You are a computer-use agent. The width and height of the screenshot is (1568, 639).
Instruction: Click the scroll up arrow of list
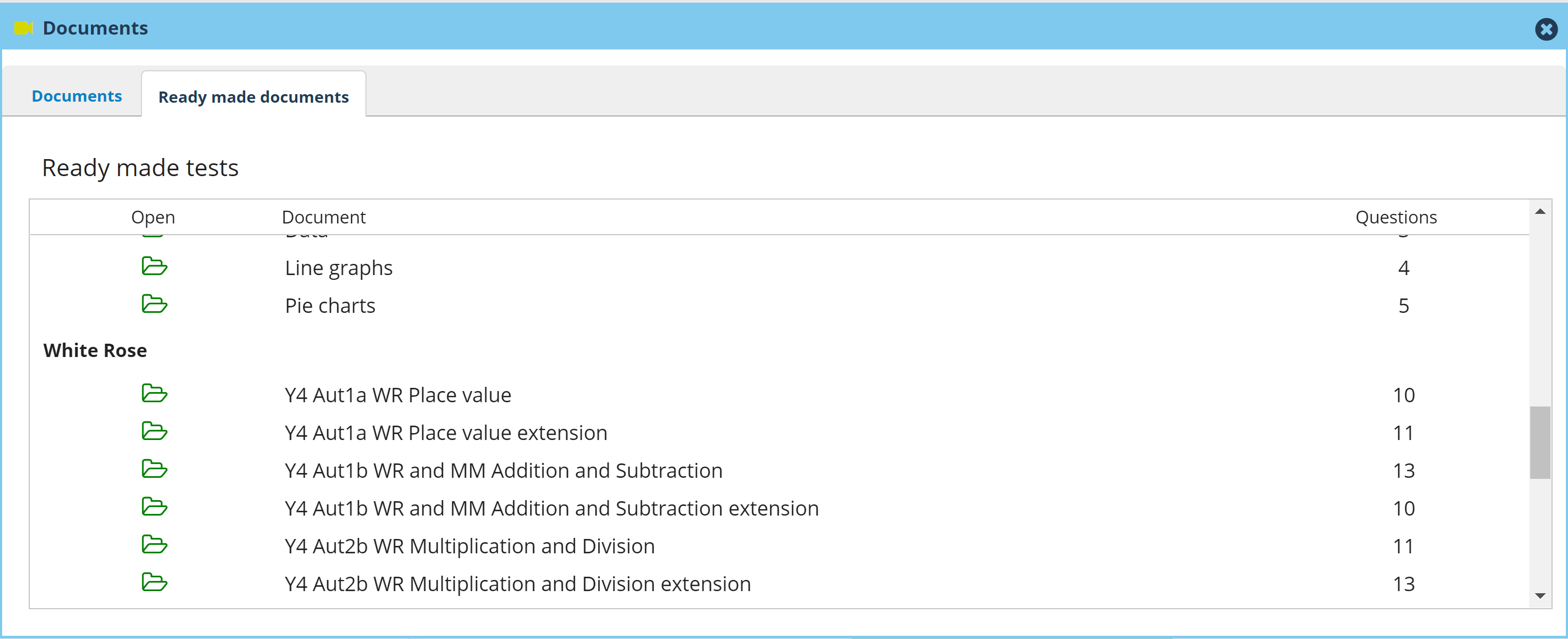[x=1540, y=212]
